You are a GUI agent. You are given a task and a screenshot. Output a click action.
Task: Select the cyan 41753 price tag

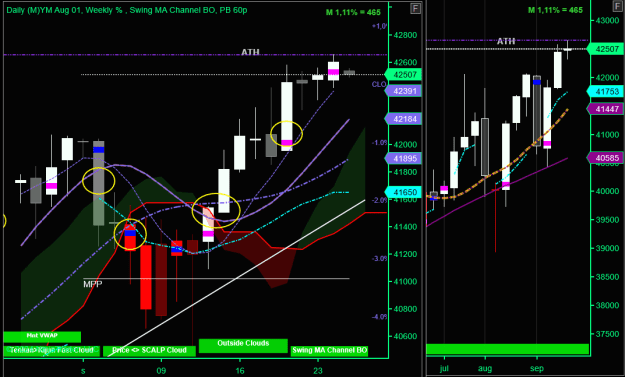pyautogui.click(x=605, y=92)
